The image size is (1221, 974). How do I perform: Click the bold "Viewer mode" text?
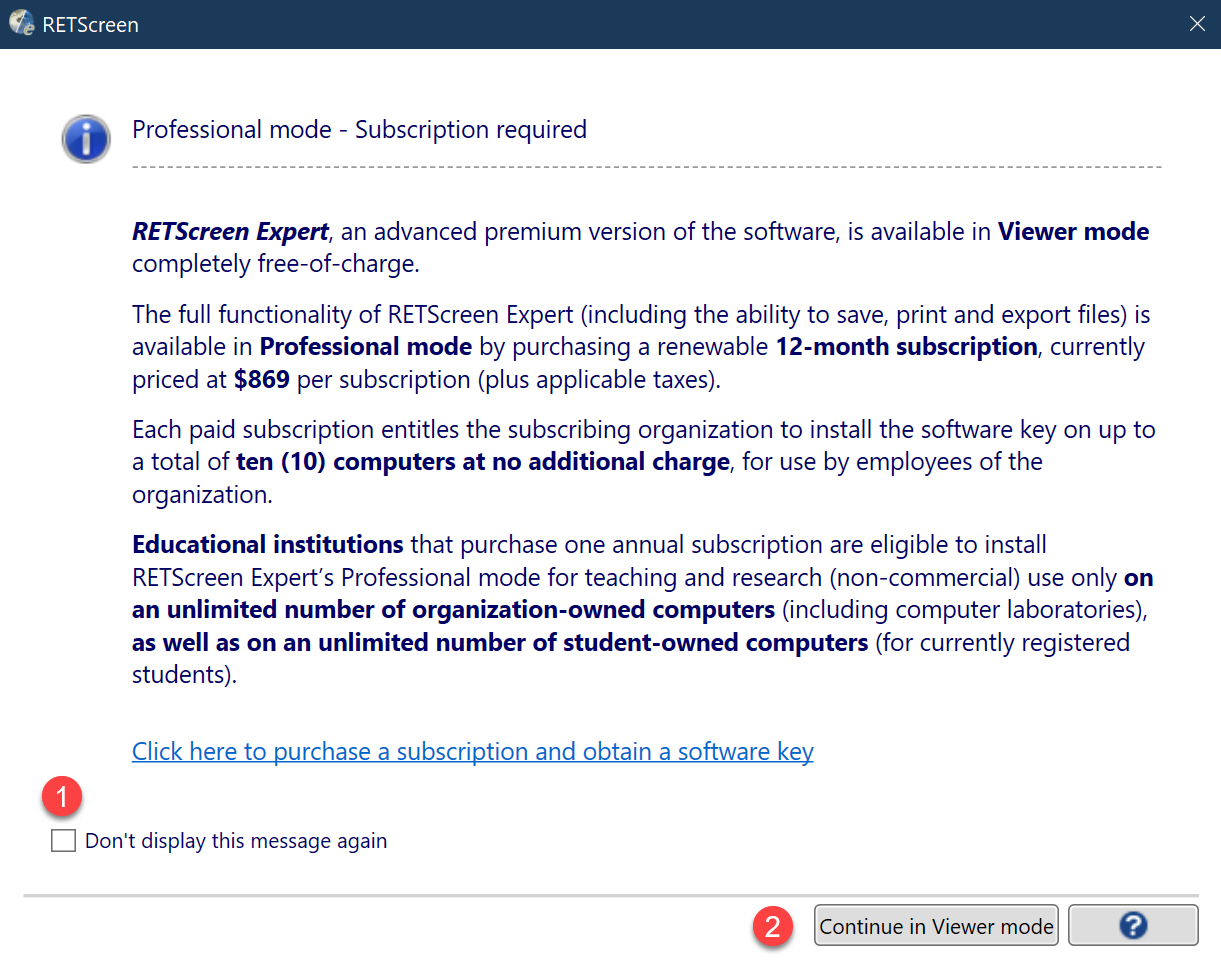[1074, 232]
